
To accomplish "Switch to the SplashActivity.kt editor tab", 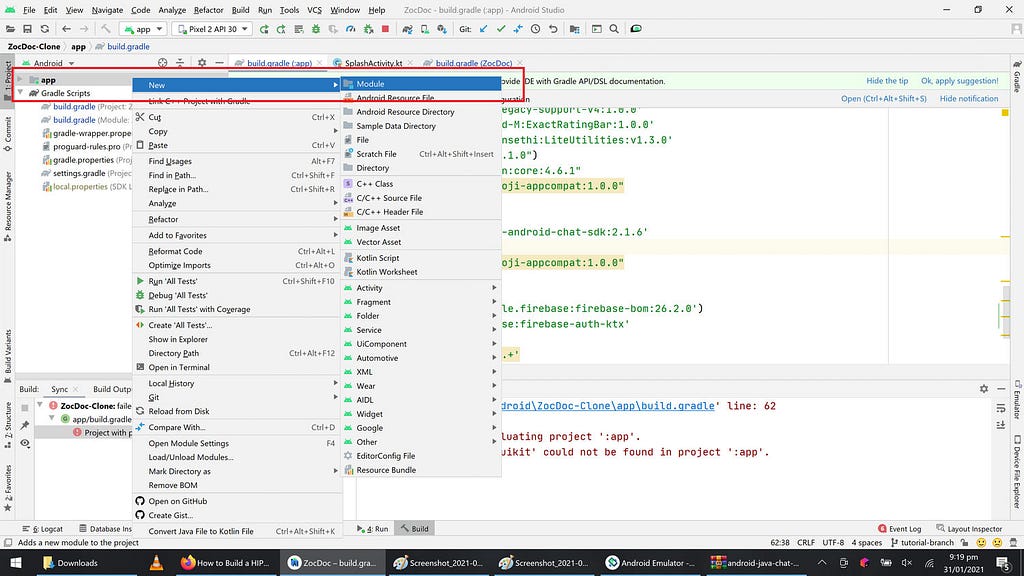I will coord(374,63).
